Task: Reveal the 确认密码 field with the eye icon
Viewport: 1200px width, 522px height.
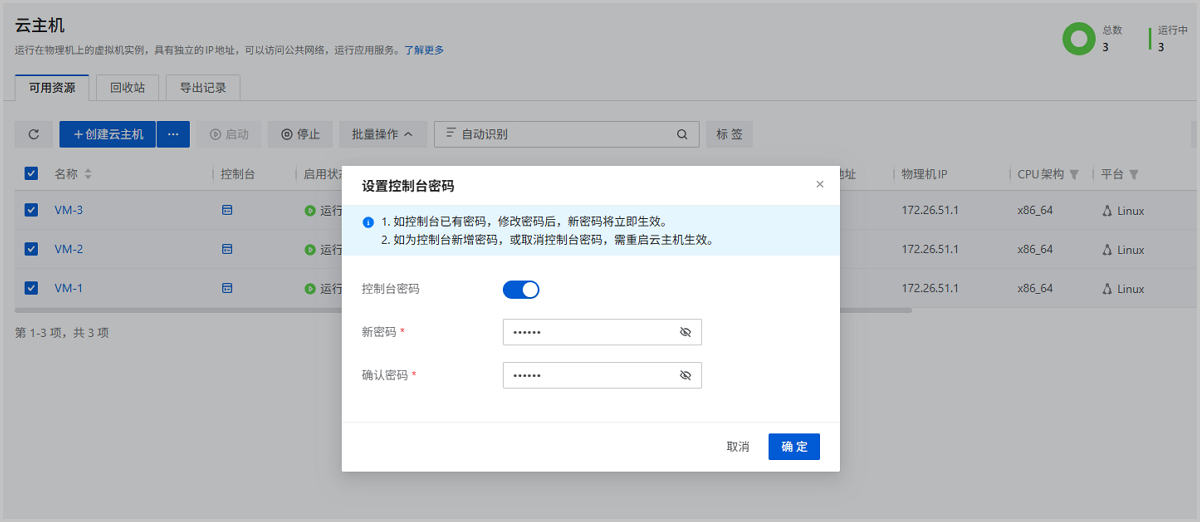Action: 685,375
